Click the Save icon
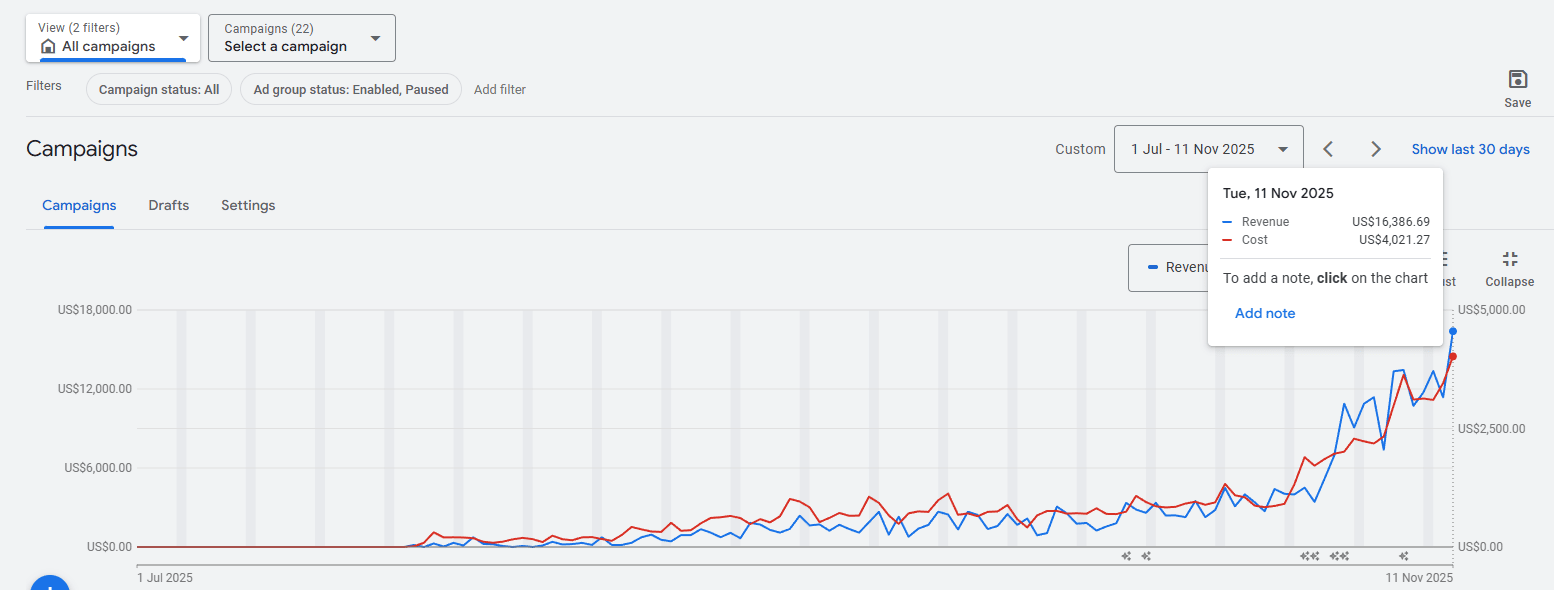 click(1517, 80)
